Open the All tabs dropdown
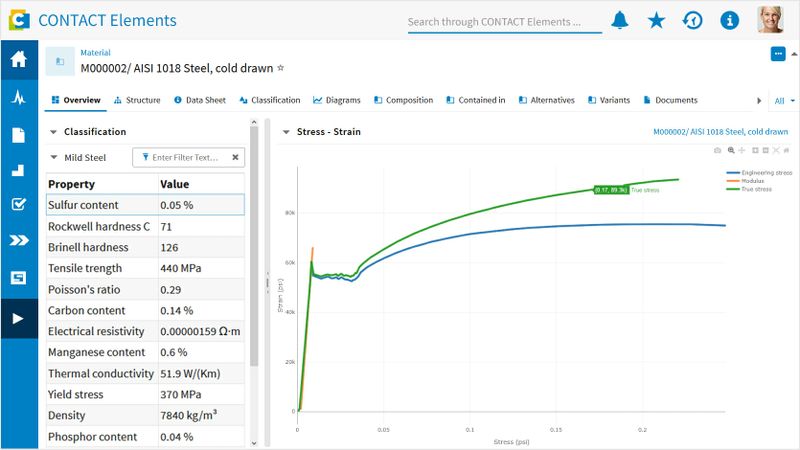The image size is (800, 450). (x=785, y=101)
